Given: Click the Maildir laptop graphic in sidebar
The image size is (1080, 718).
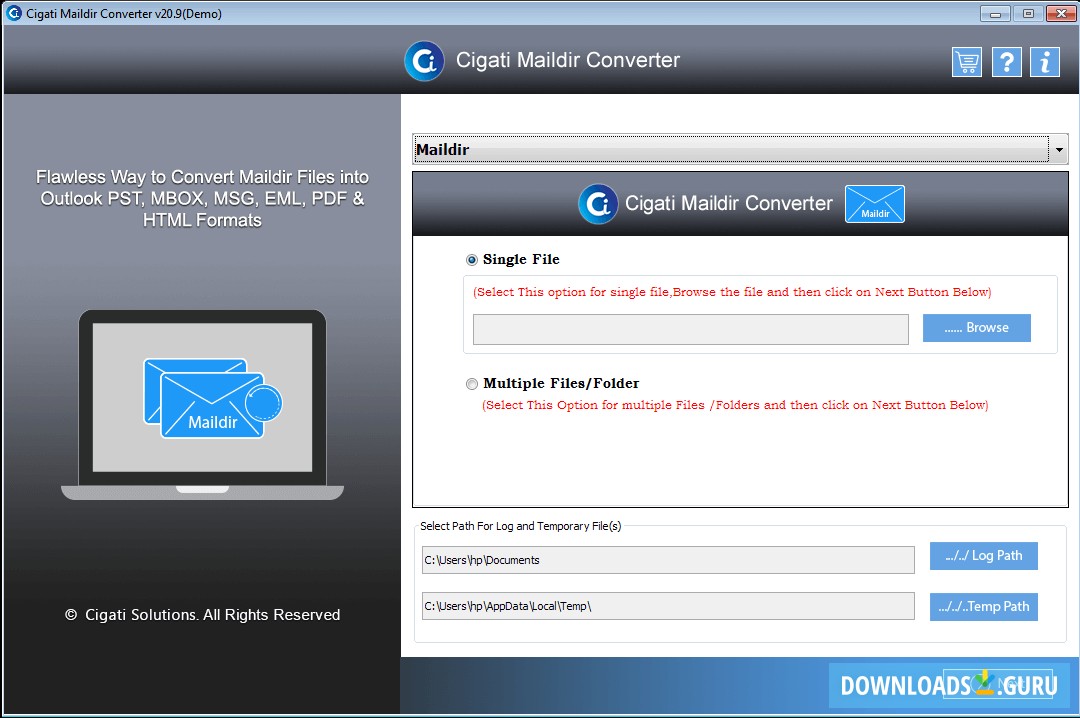Looking at the screenshot, I should tap(202, 400).
